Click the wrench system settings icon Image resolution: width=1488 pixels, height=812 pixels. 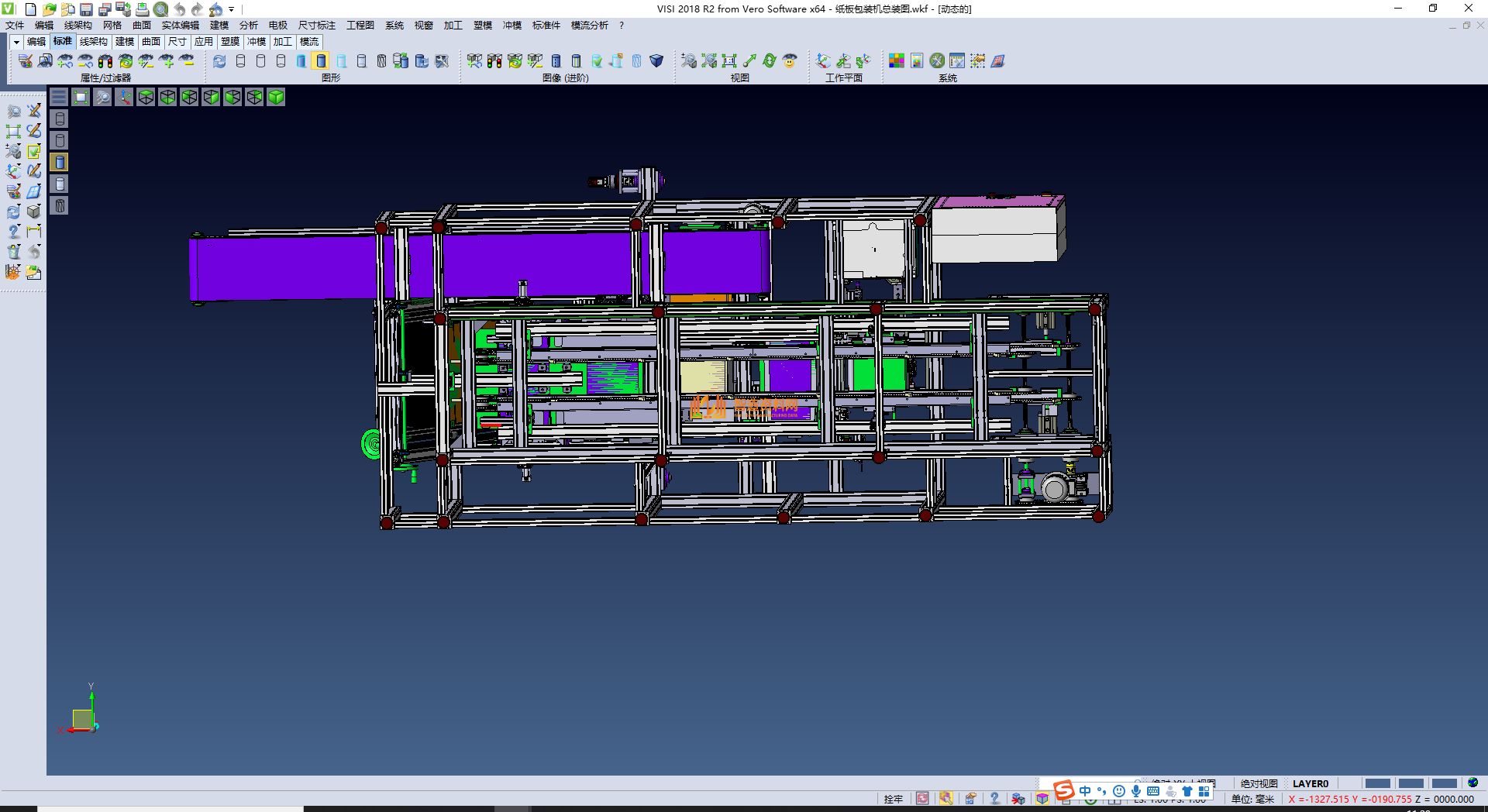937,61
